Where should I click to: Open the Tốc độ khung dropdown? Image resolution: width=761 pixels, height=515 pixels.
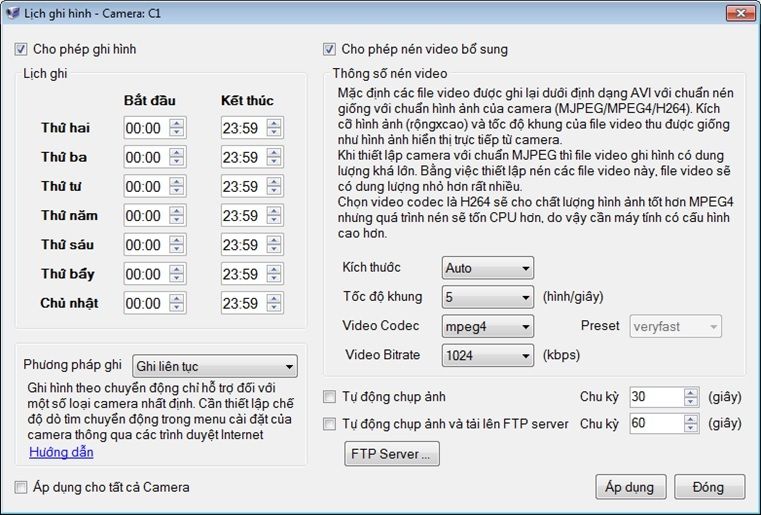click(488, 297)
